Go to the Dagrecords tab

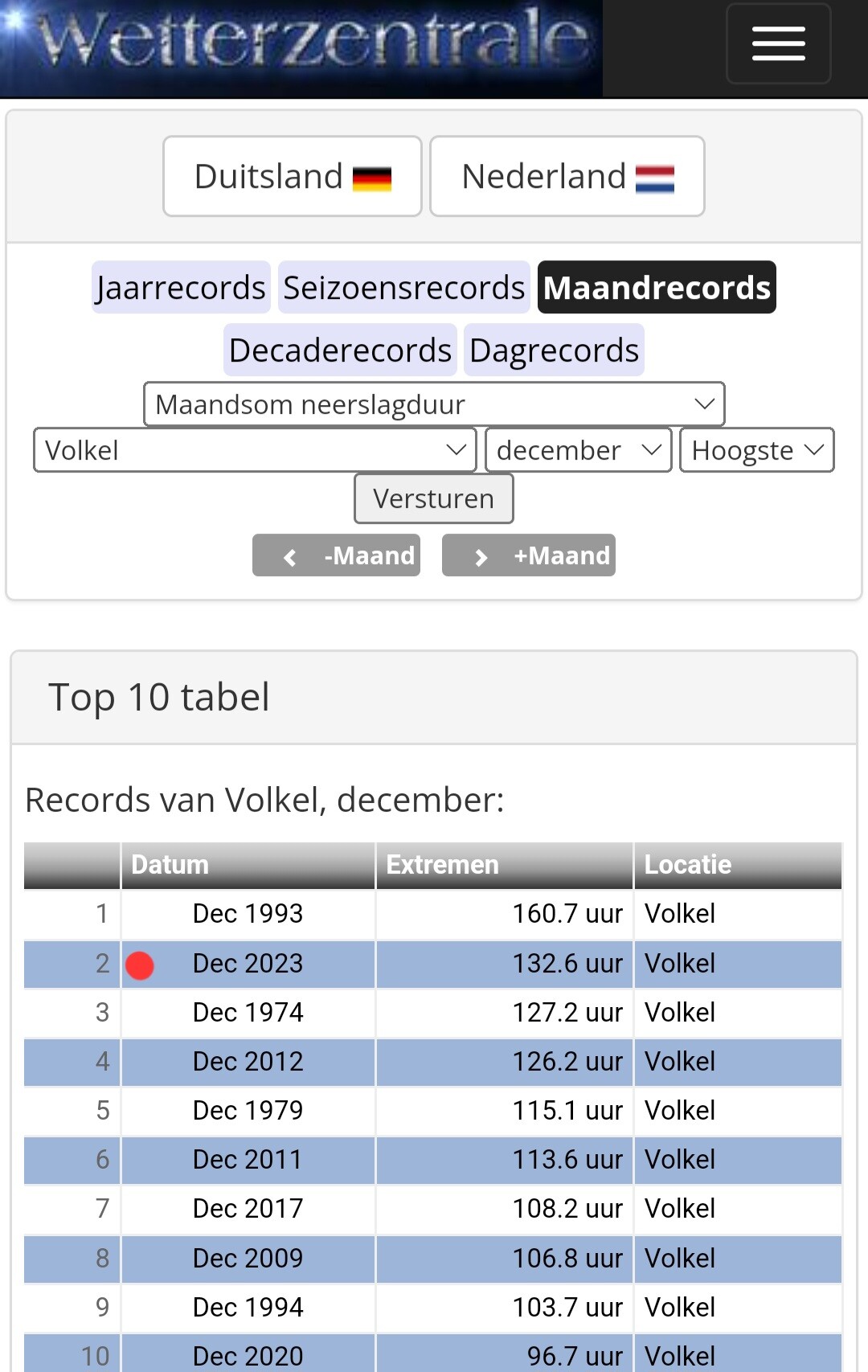click(554, 350)
